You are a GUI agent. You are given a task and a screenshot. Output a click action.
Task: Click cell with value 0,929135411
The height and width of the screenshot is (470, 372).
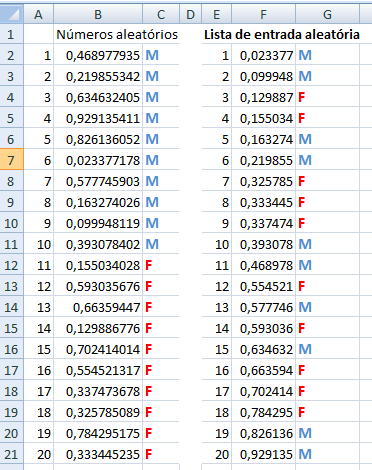coord(98,118)
